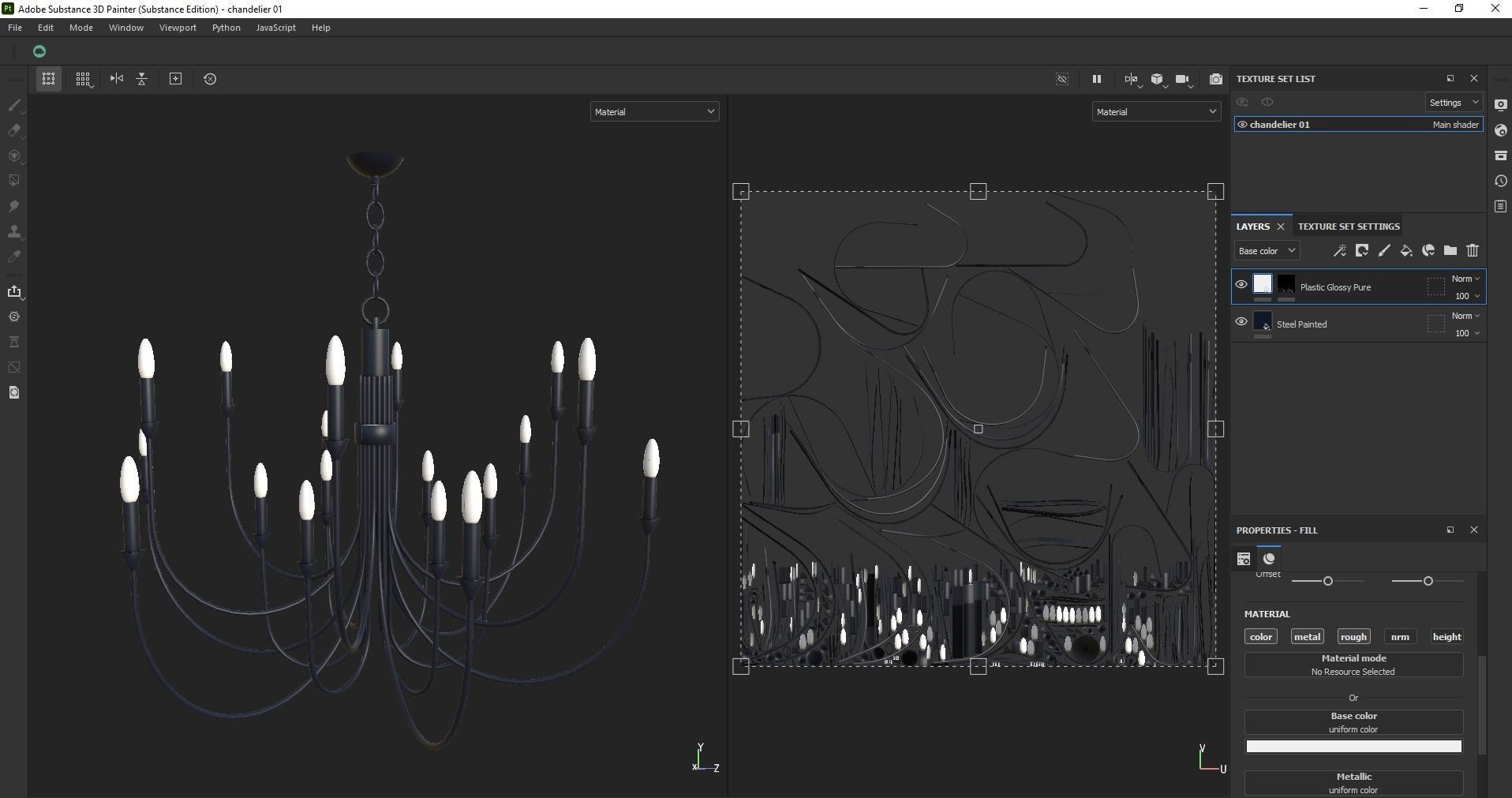
Task: Add a fill layer with bucket icon
Action: (1405, 251)
